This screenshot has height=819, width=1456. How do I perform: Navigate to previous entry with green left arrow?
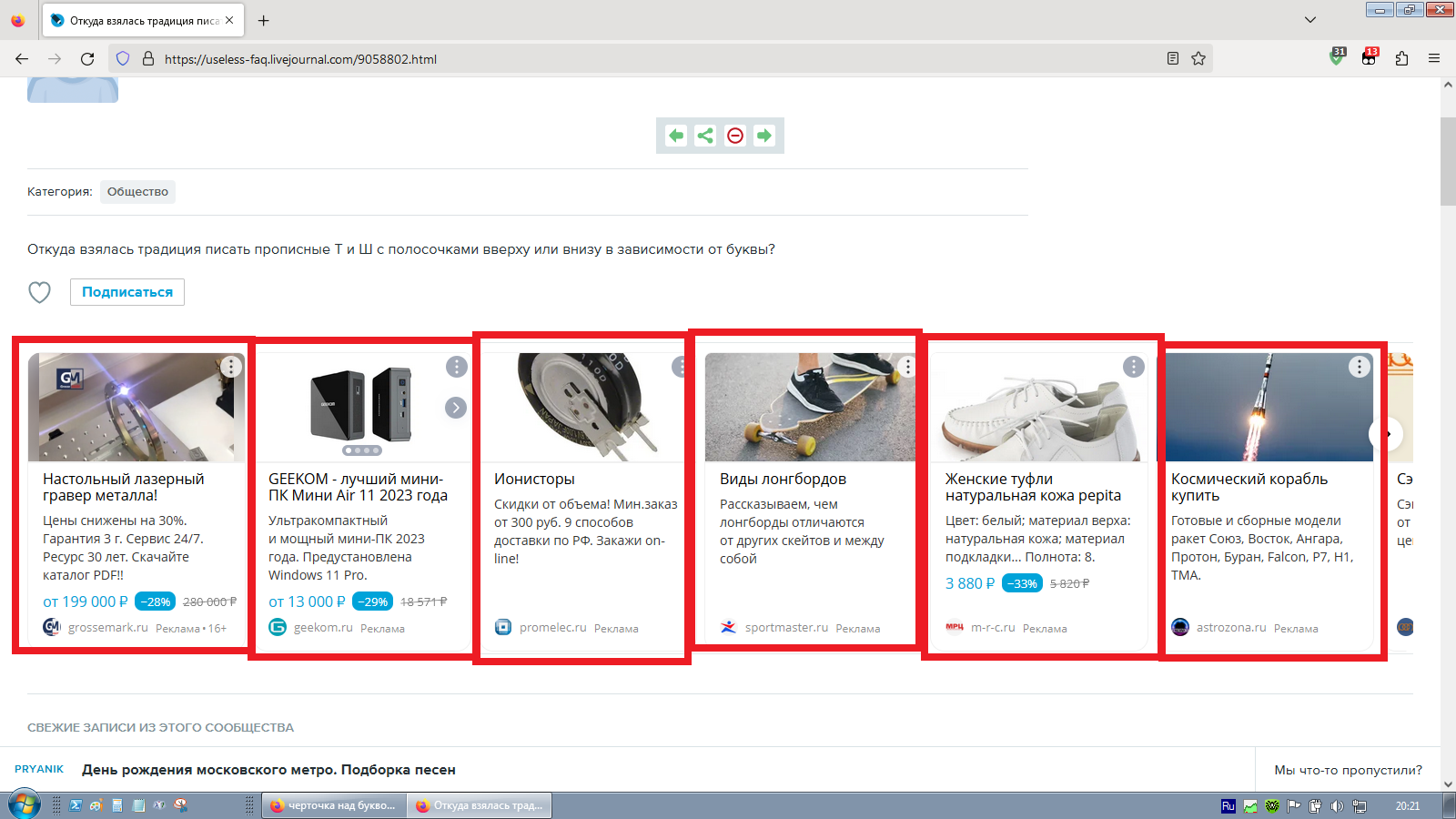pyautogui.click(x=675, y=135)
